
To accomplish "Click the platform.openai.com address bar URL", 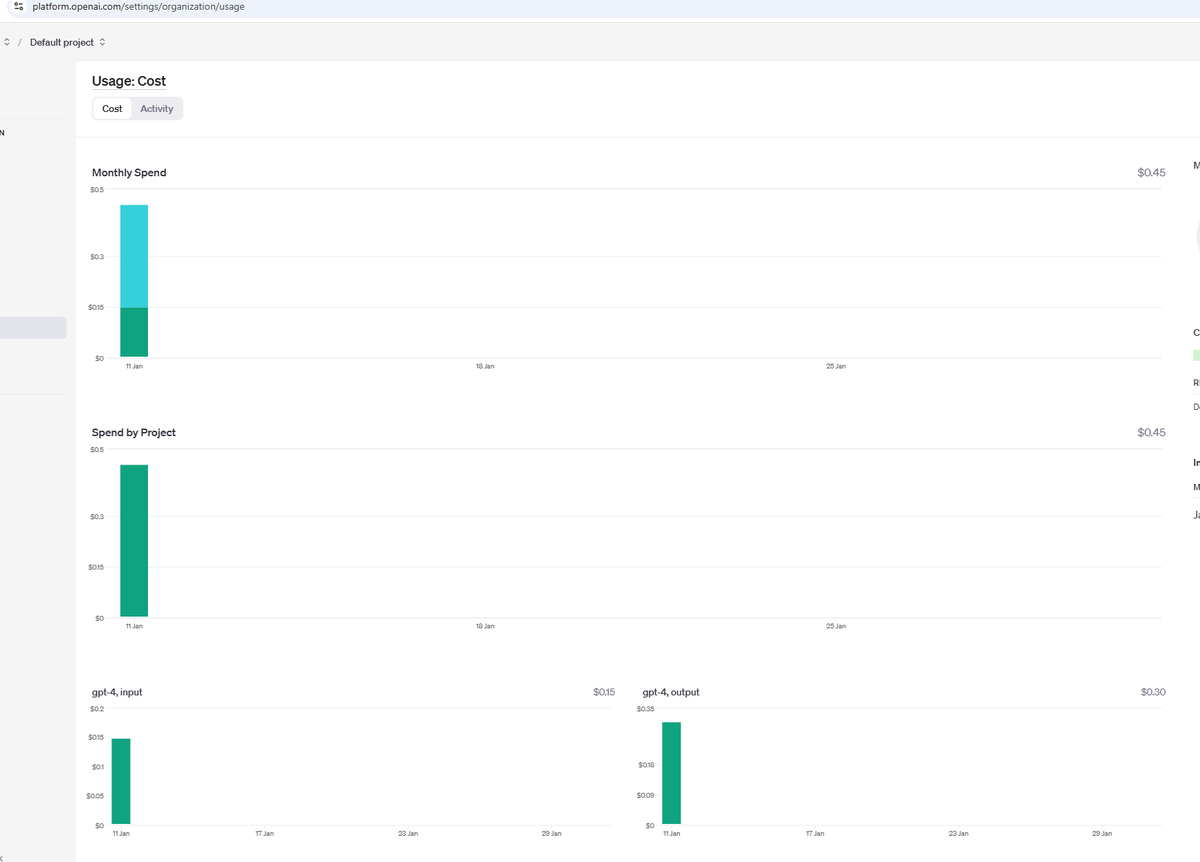I will pos(139,7).
